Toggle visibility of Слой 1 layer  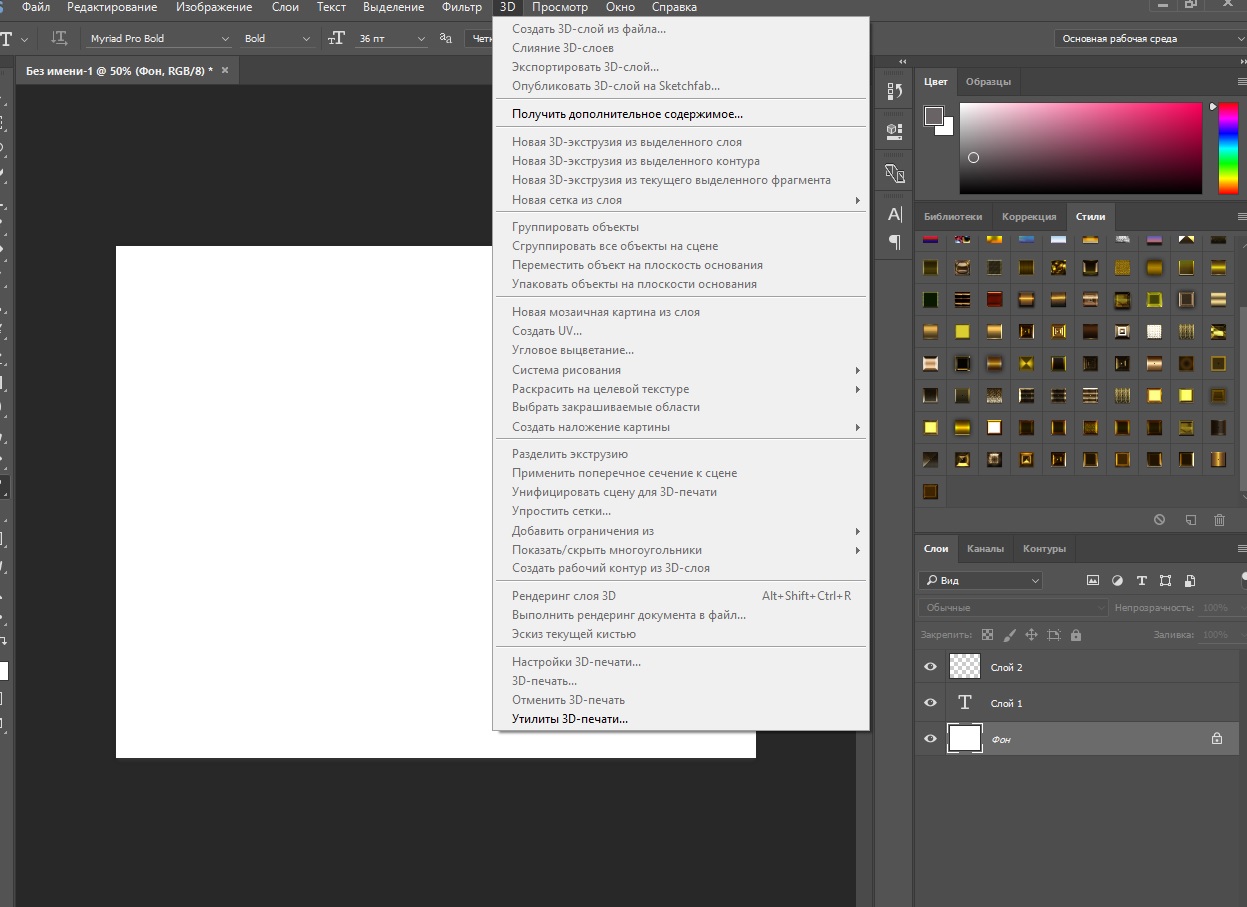930,703
